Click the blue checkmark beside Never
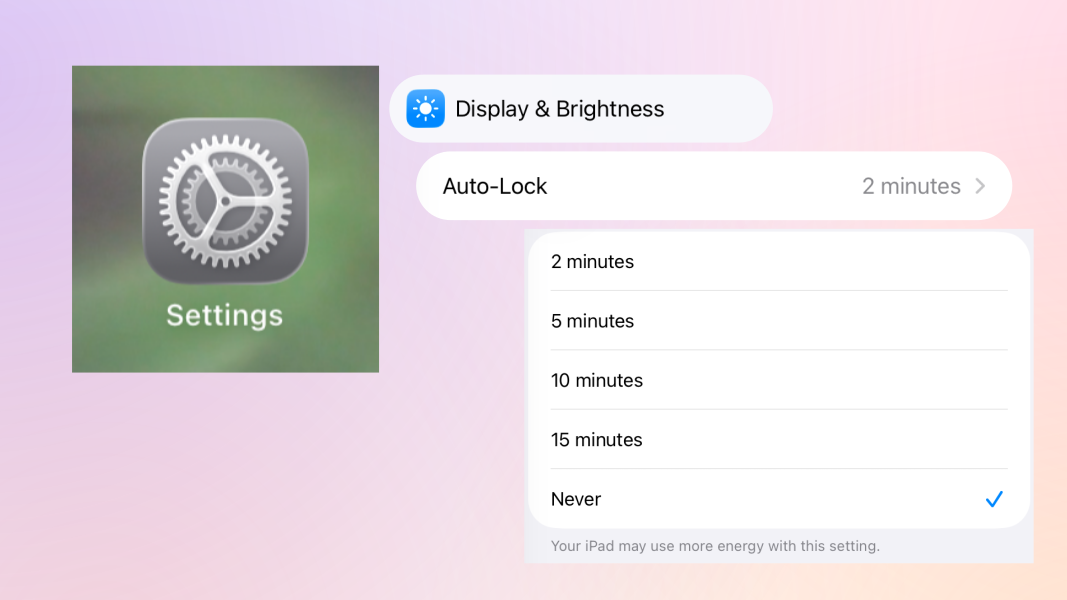 point(994,499)
